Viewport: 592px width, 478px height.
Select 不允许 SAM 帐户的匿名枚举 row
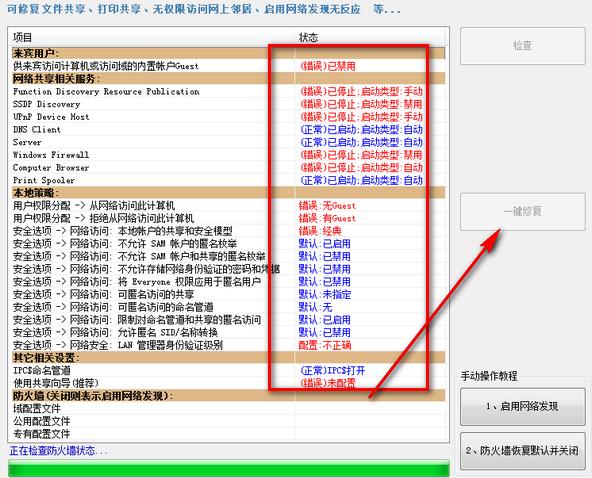[228, 244]
